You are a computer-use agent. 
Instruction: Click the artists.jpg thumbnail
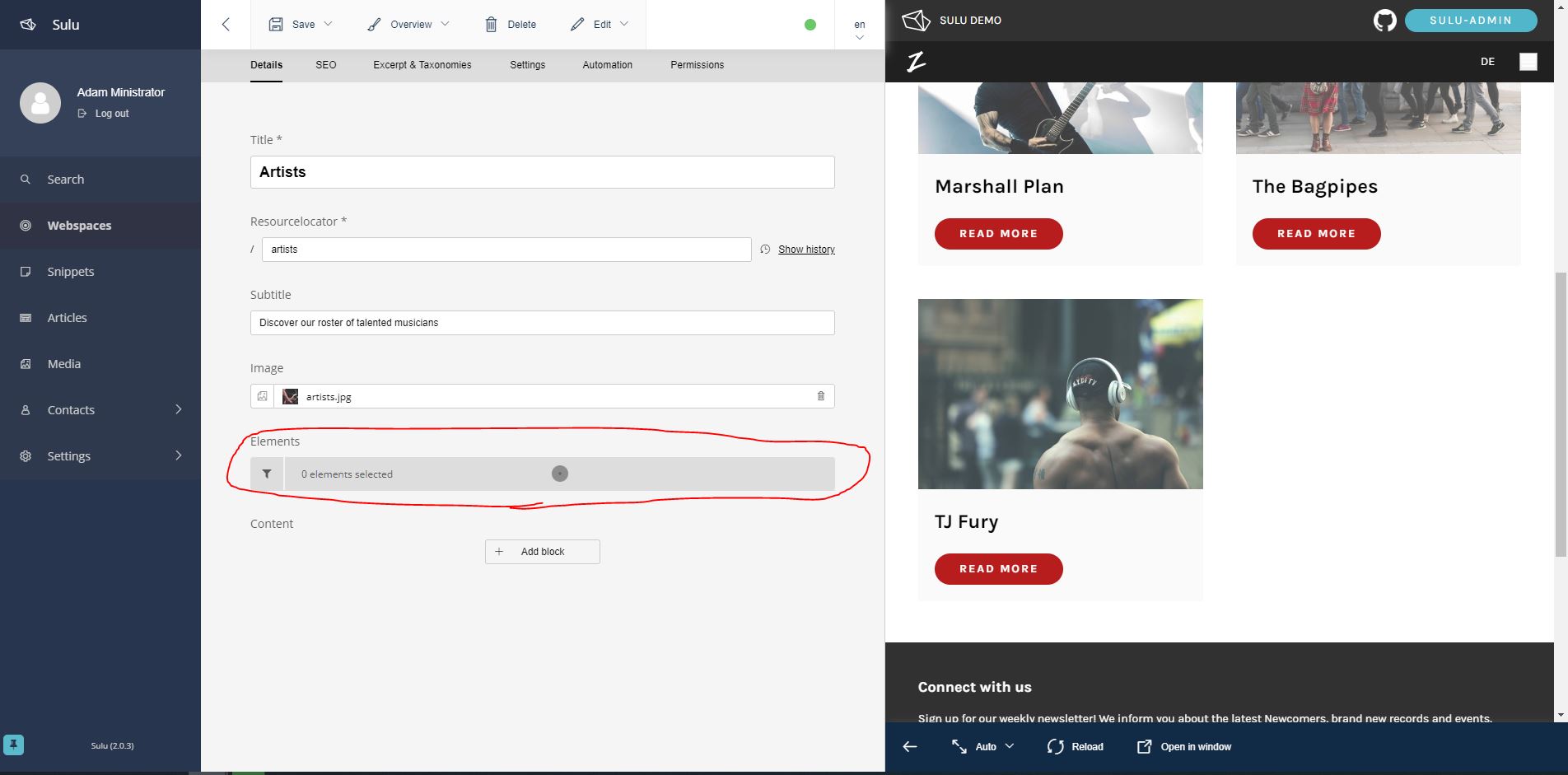click(x=290, y=396)
